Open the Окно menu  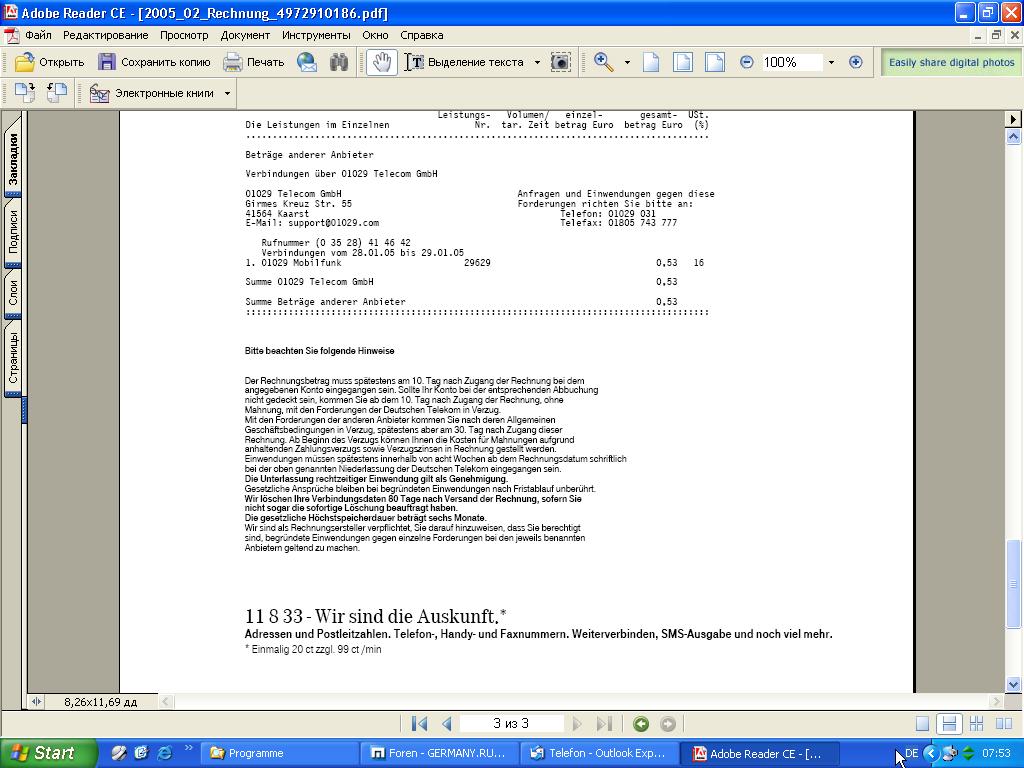pos(376,35)
